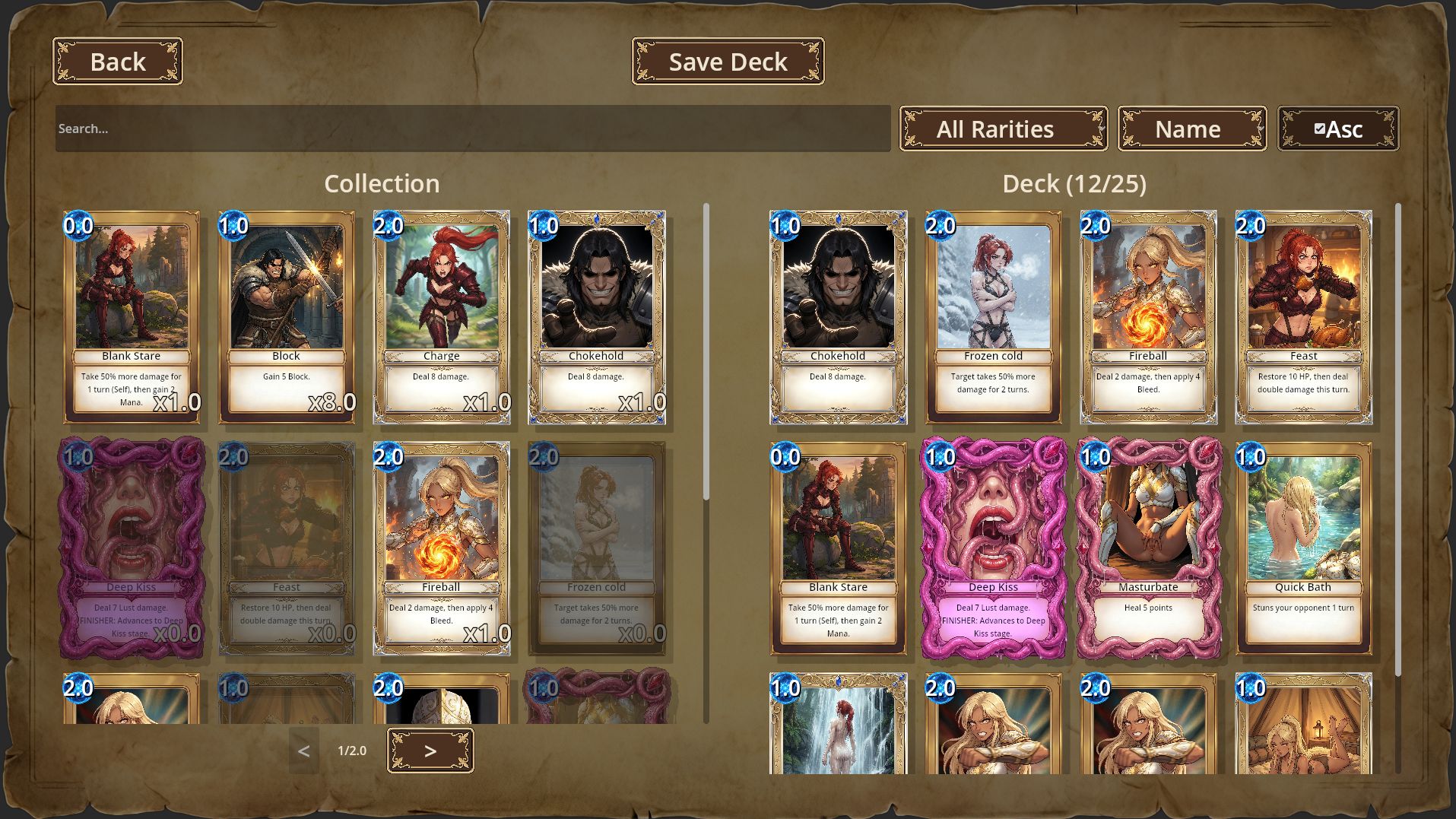The height and width of the screenshot is (819, 1456).
Task: Select Blank Stare card in the collection
Action: [132, 317]
